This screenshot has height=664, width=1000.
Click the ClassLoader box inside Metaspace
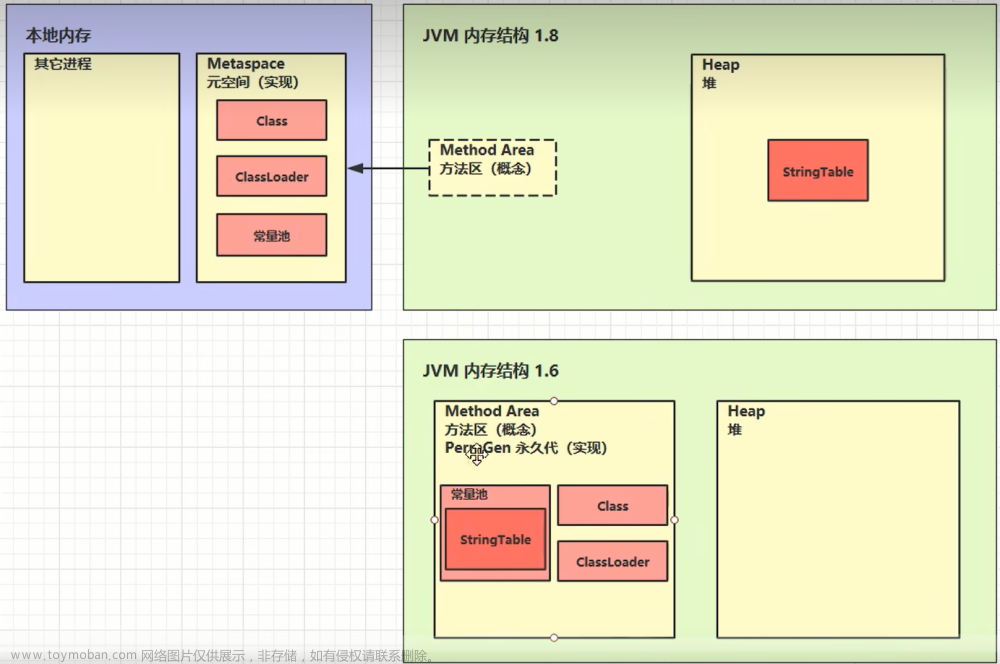tap(272, 177)
